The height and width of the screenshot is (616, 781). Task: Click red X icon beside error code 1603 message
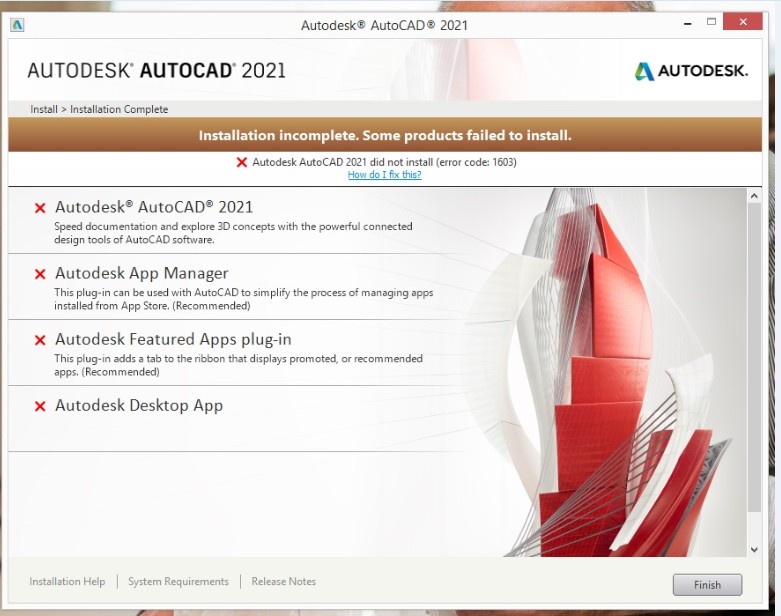coord(242,162)
